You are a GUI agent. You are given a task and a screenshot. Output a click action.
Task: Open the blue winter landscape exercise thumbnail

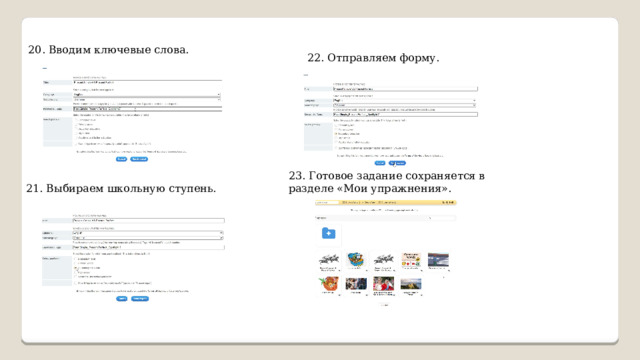(x=438, y=260)
